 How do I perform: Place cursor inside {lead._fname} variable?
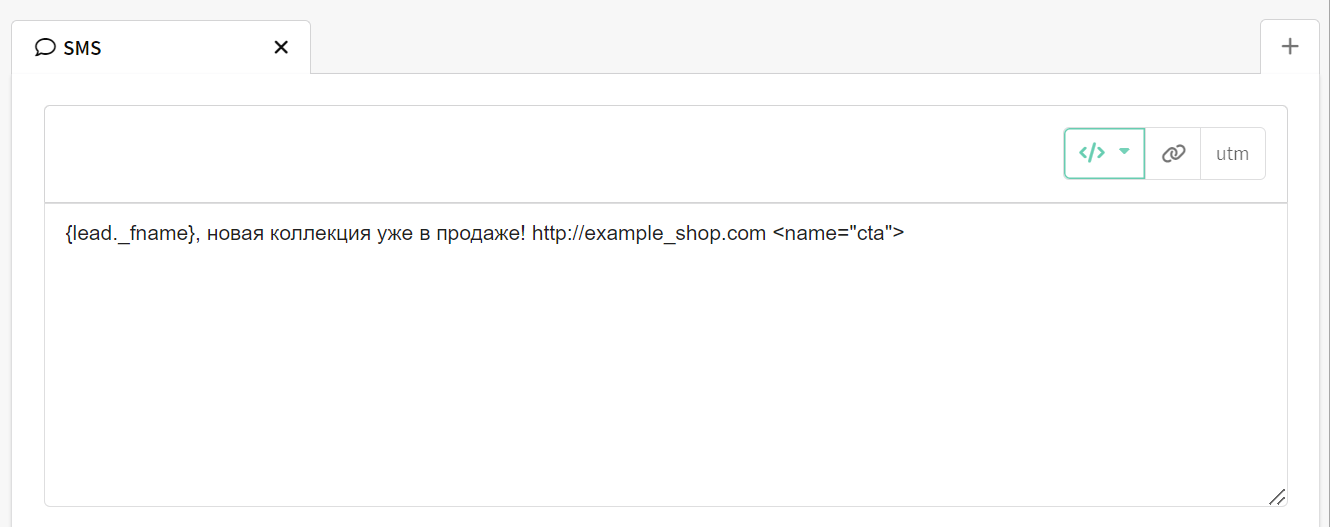point(130,234)
